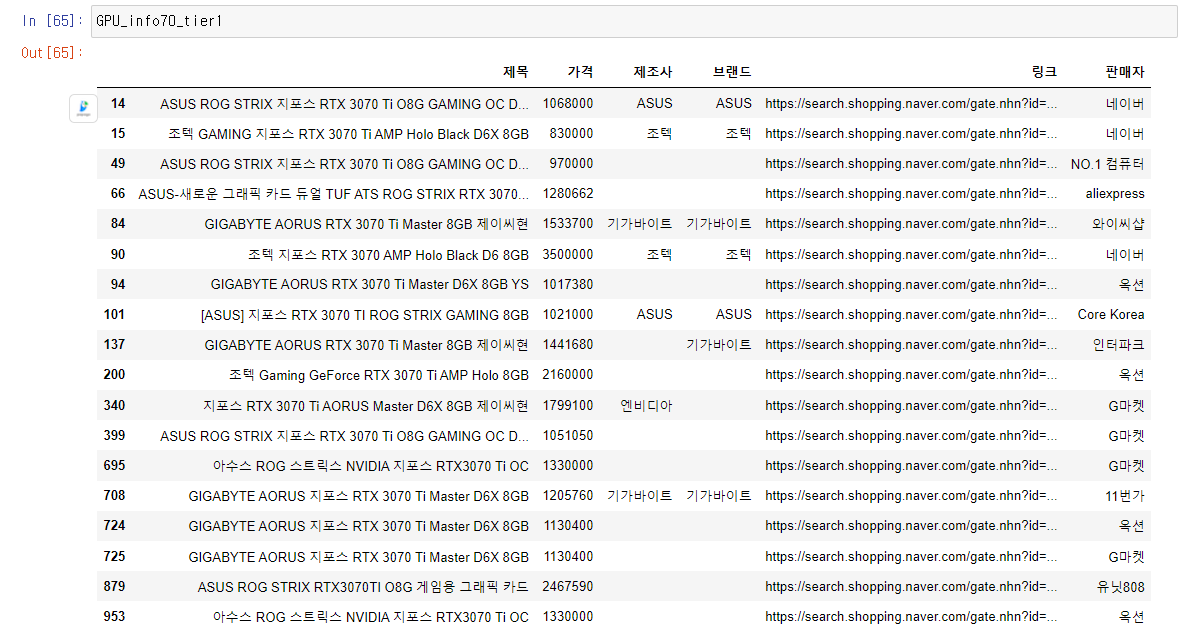Viewport: 1184px width, 639px height.
Task: Click manufacturer 조텍 in row 90
Action: pyautogui.click(x=659, y=255)
